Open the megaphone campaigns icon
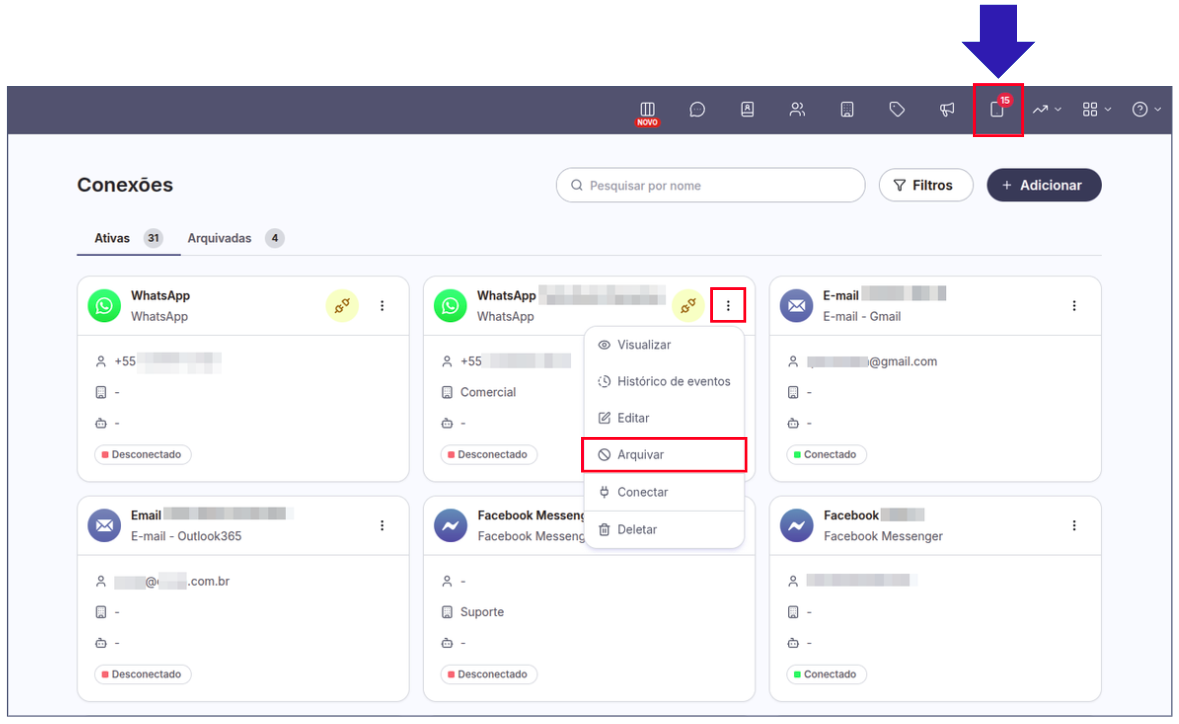Screen dimensions: 1179x724 click(x=947, y=110)
